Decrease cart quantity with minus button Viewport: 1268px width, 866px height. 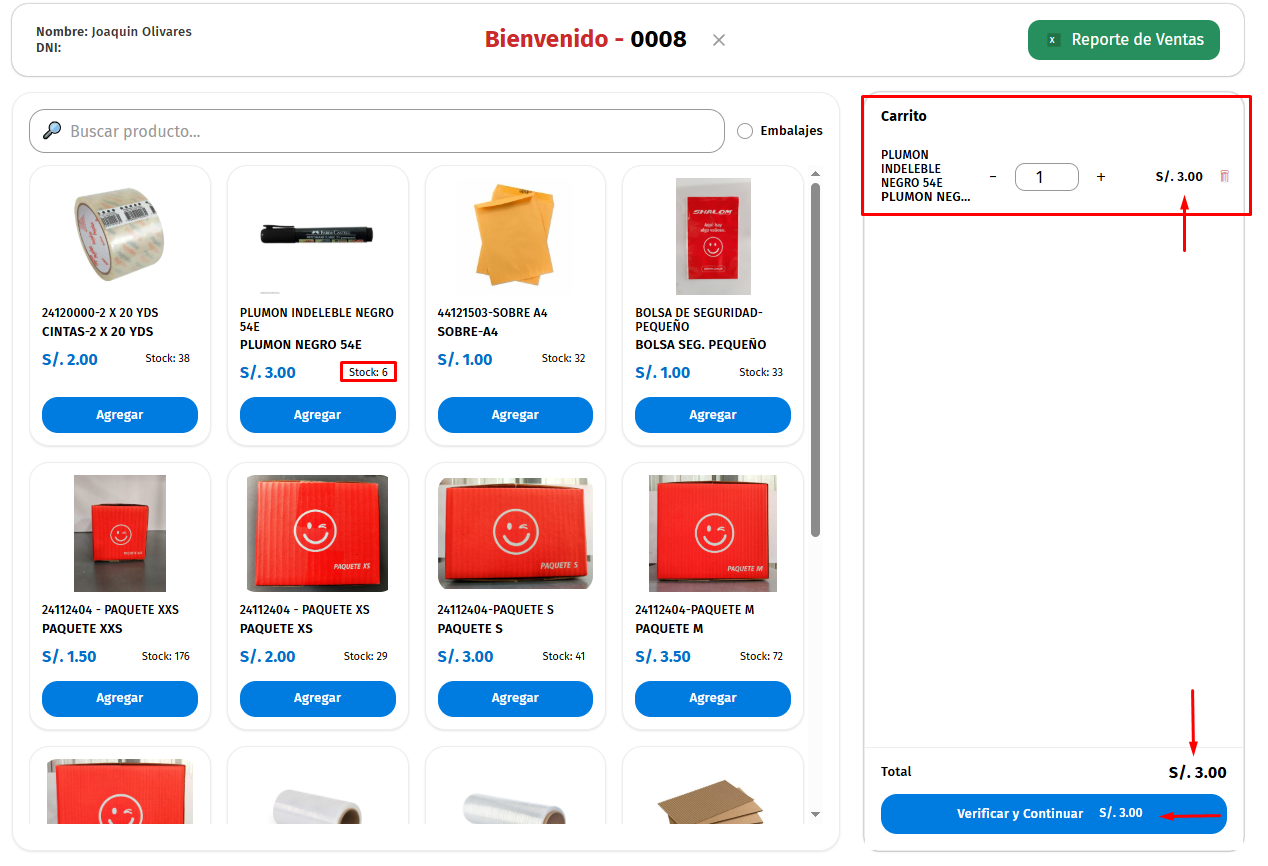[x=993, y=177]
